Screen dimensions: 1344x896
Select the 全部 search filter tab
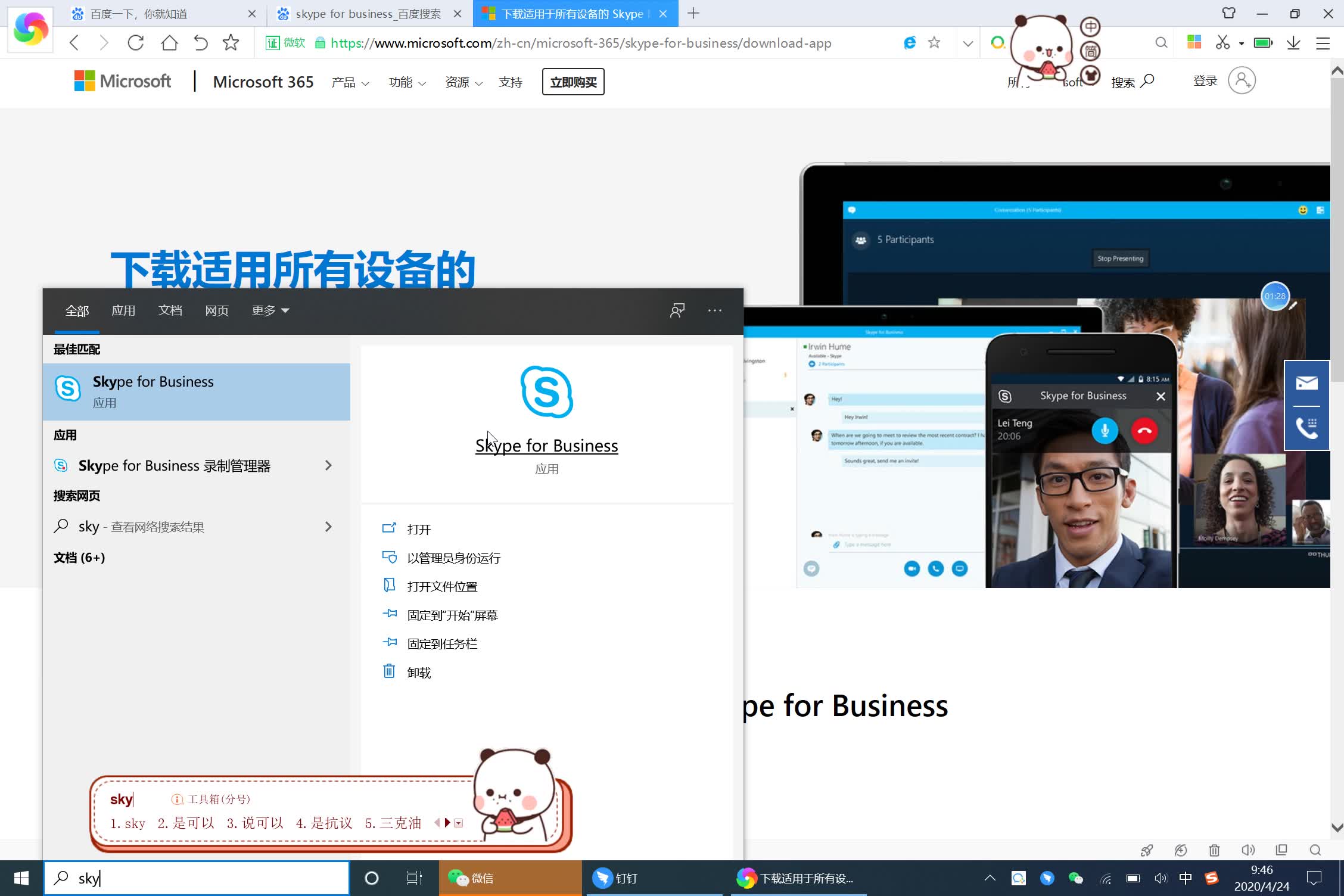pyautogui.click(x=77, y=310)
